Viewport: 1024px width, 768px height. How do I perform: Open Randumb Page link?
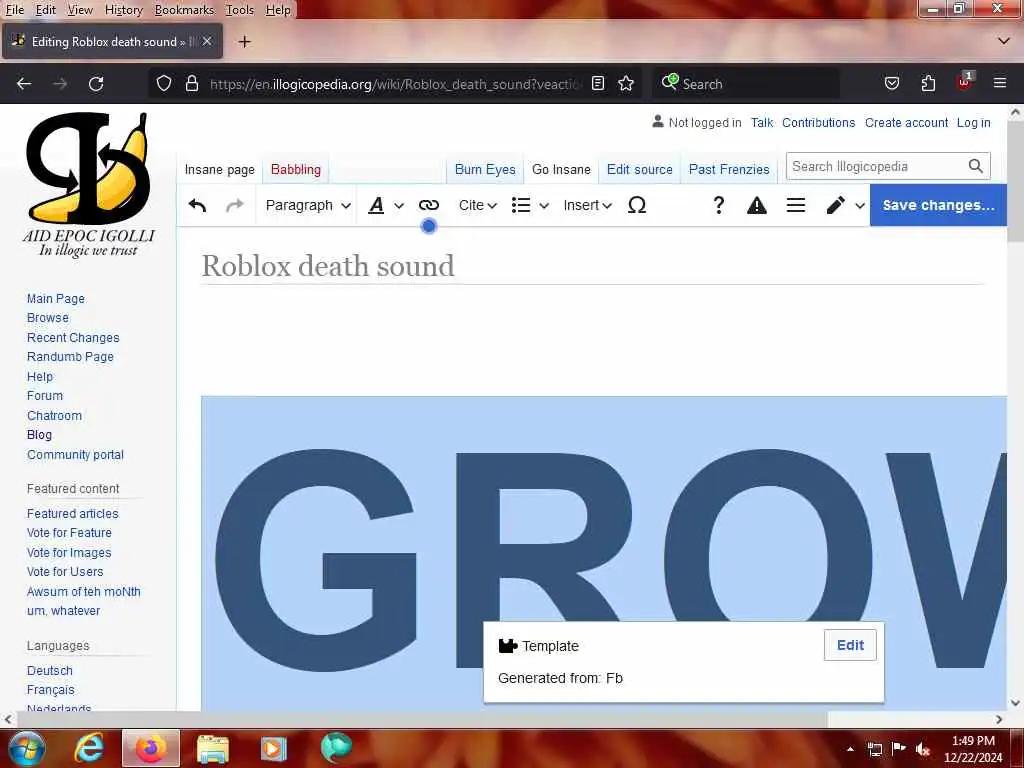pyautogui.click(x=70, y=357)
